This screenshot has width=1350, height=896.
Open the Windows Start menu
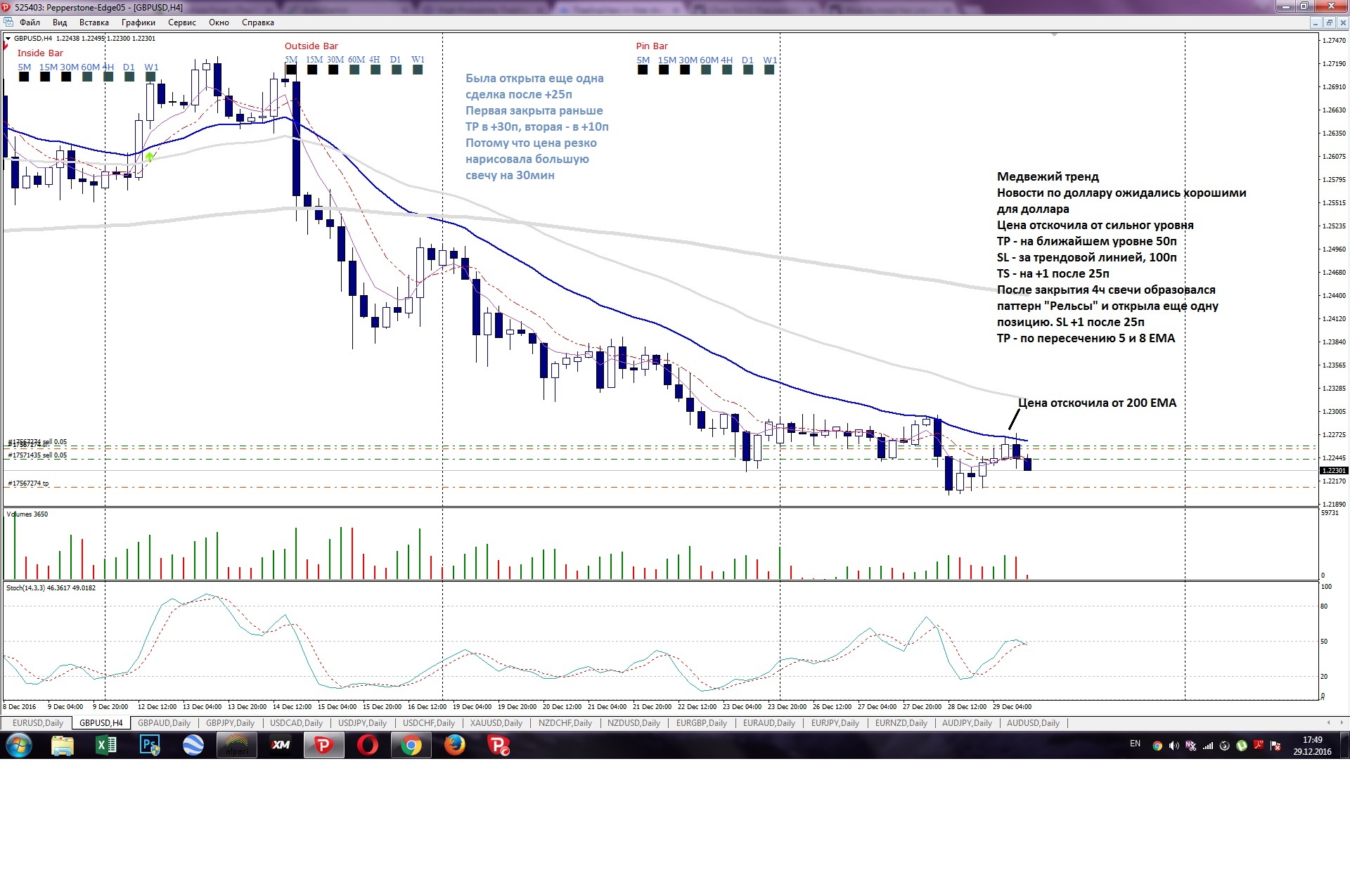pos(19,745)
